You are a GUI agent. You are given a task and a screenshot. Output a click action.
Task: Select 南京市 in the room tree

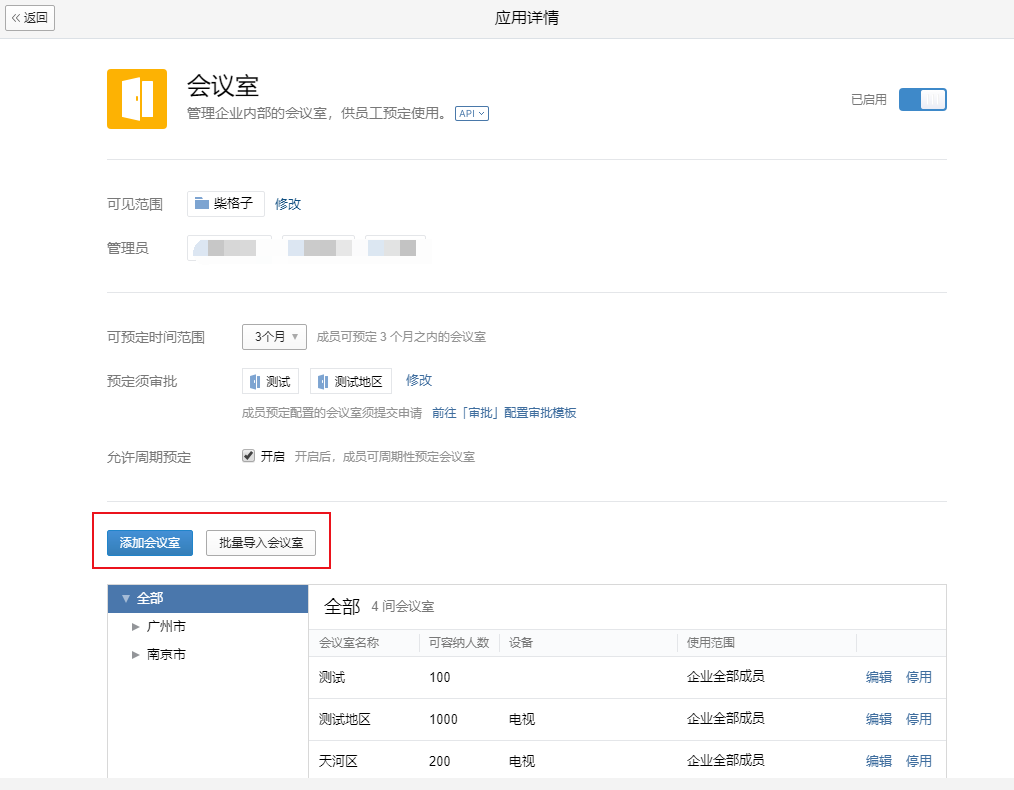166,654
